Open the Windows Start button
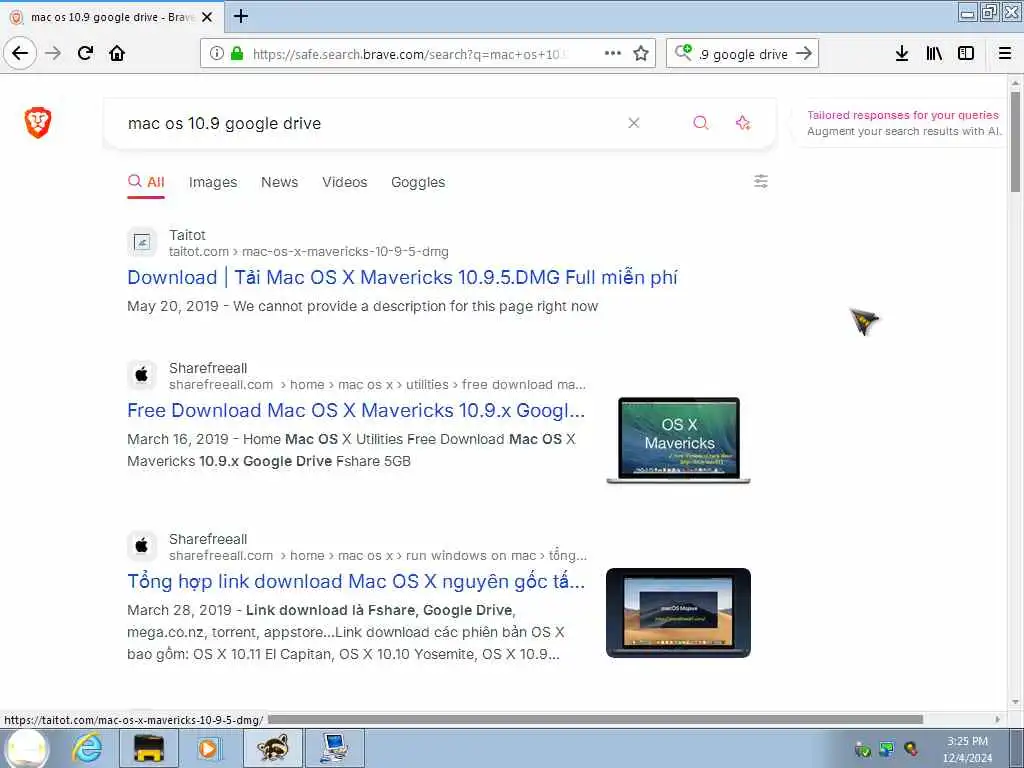Screen dimensions: 1024x768 pos(27,748)
